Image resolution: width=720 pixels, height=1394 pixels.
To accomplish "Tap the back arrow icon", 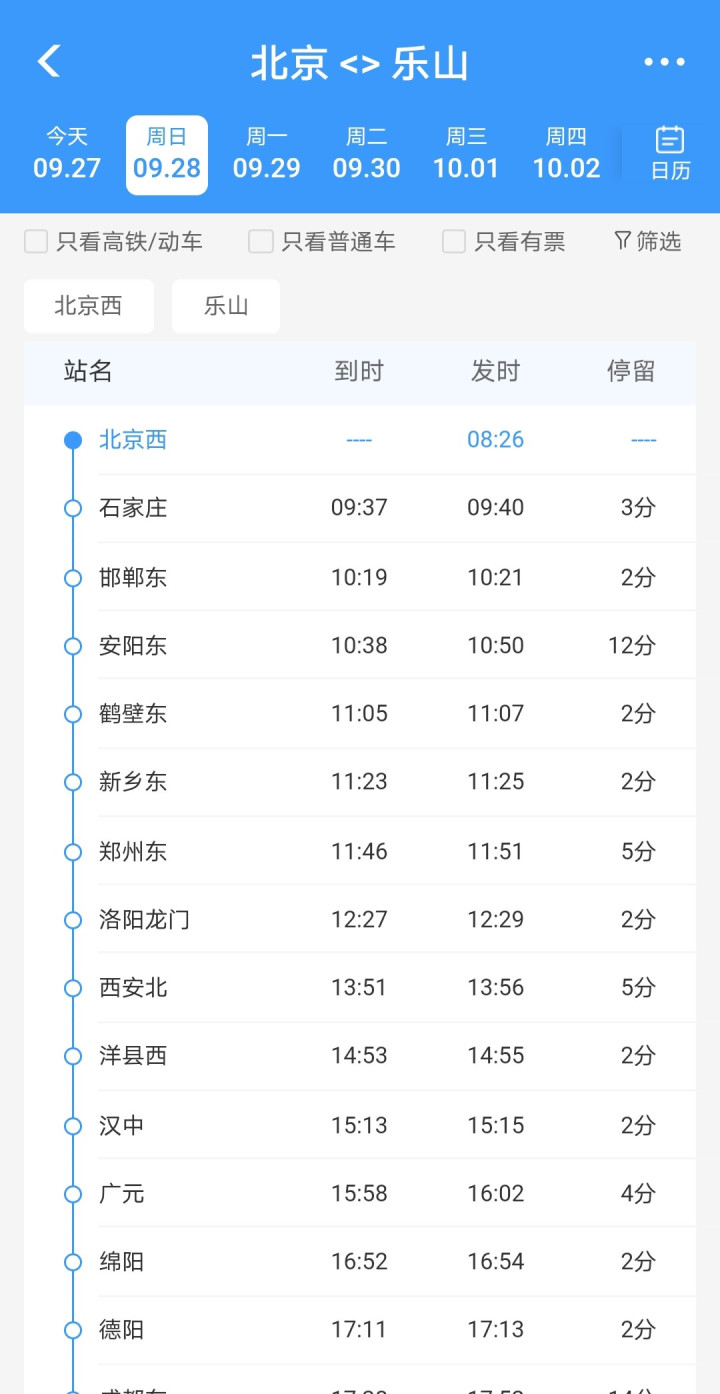I will coord(49,62).
